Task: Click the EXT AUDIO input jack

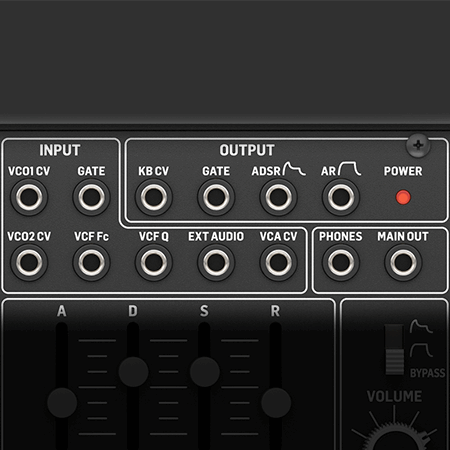Action: [x=216, y=263]
